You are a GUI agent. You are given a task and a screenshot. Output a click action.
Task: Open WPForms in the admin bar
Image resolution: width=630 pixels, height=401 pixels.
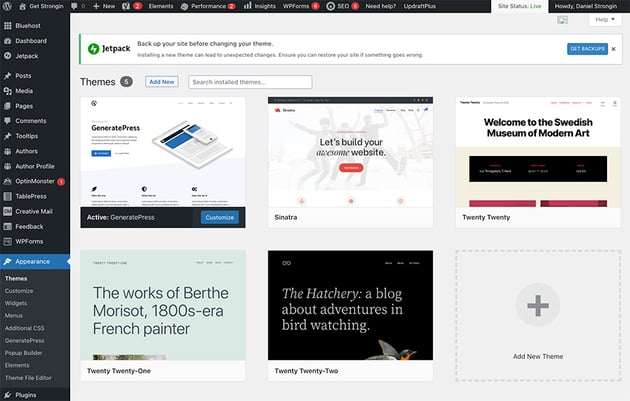[x=301, y=6]
